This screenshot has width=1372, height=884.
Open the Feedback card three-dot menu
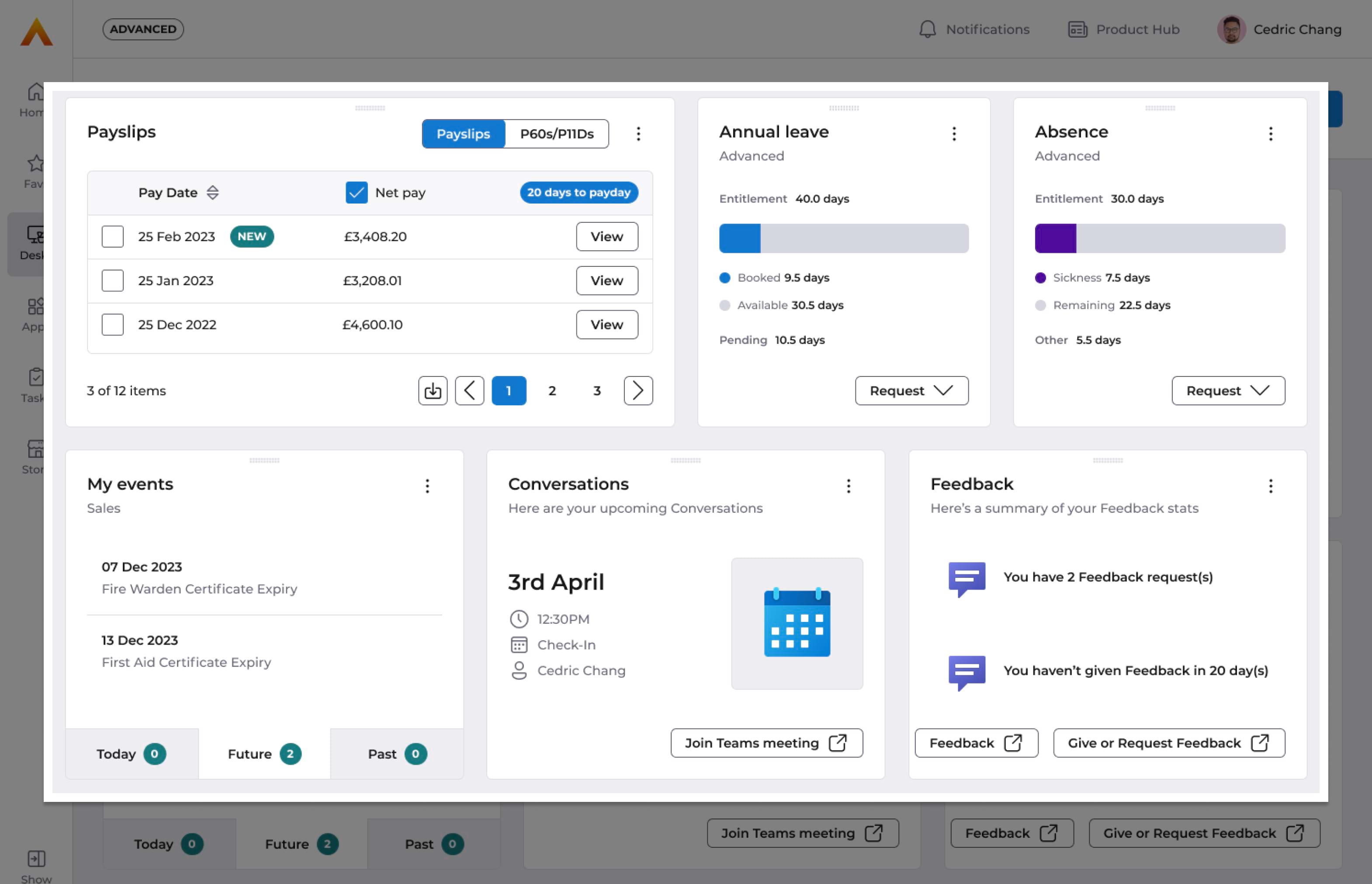(x=1270, y=486)
